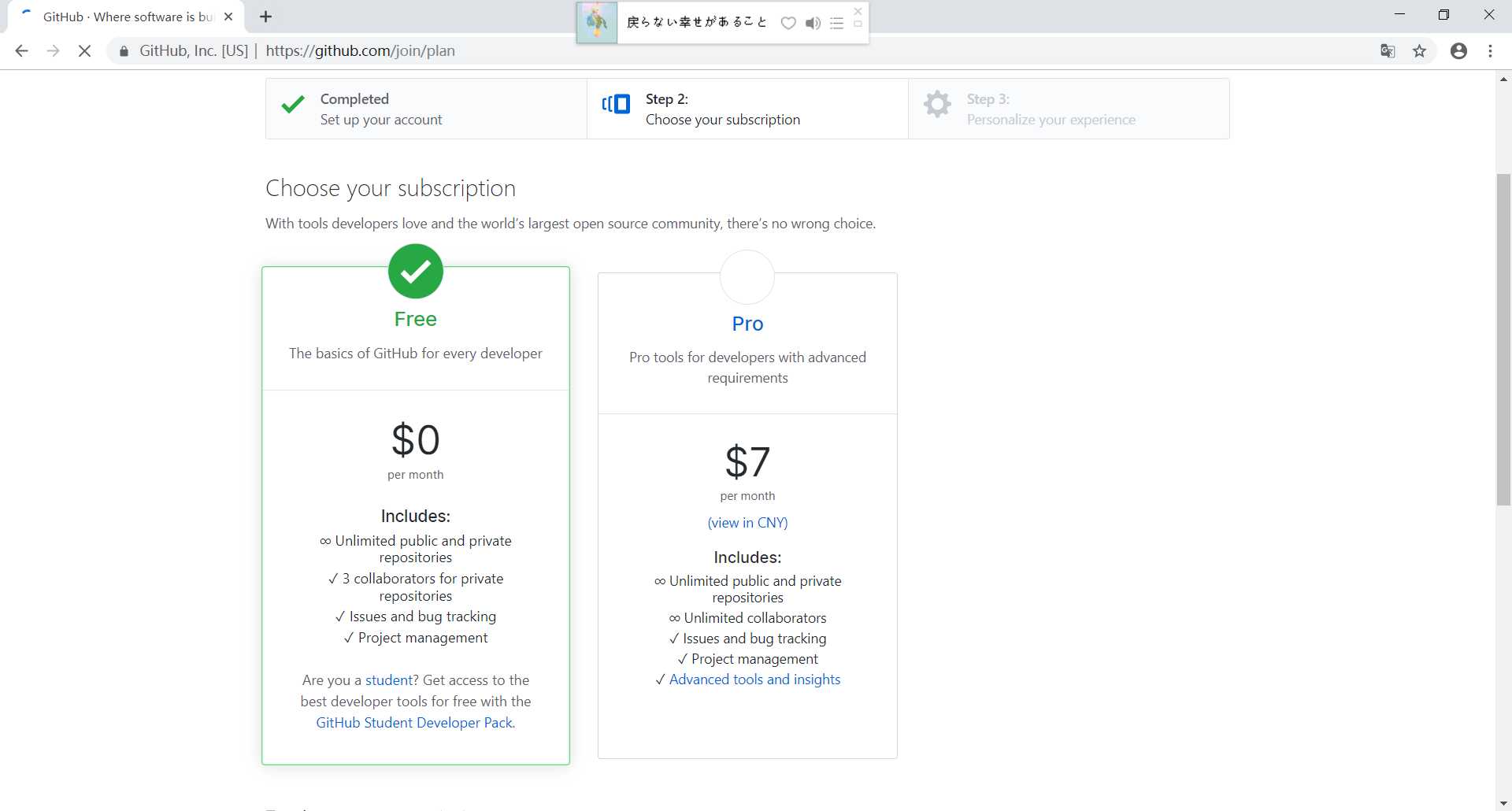Click 3 collaborators for private repositories

pyautogui.click(x=416, y=587)
